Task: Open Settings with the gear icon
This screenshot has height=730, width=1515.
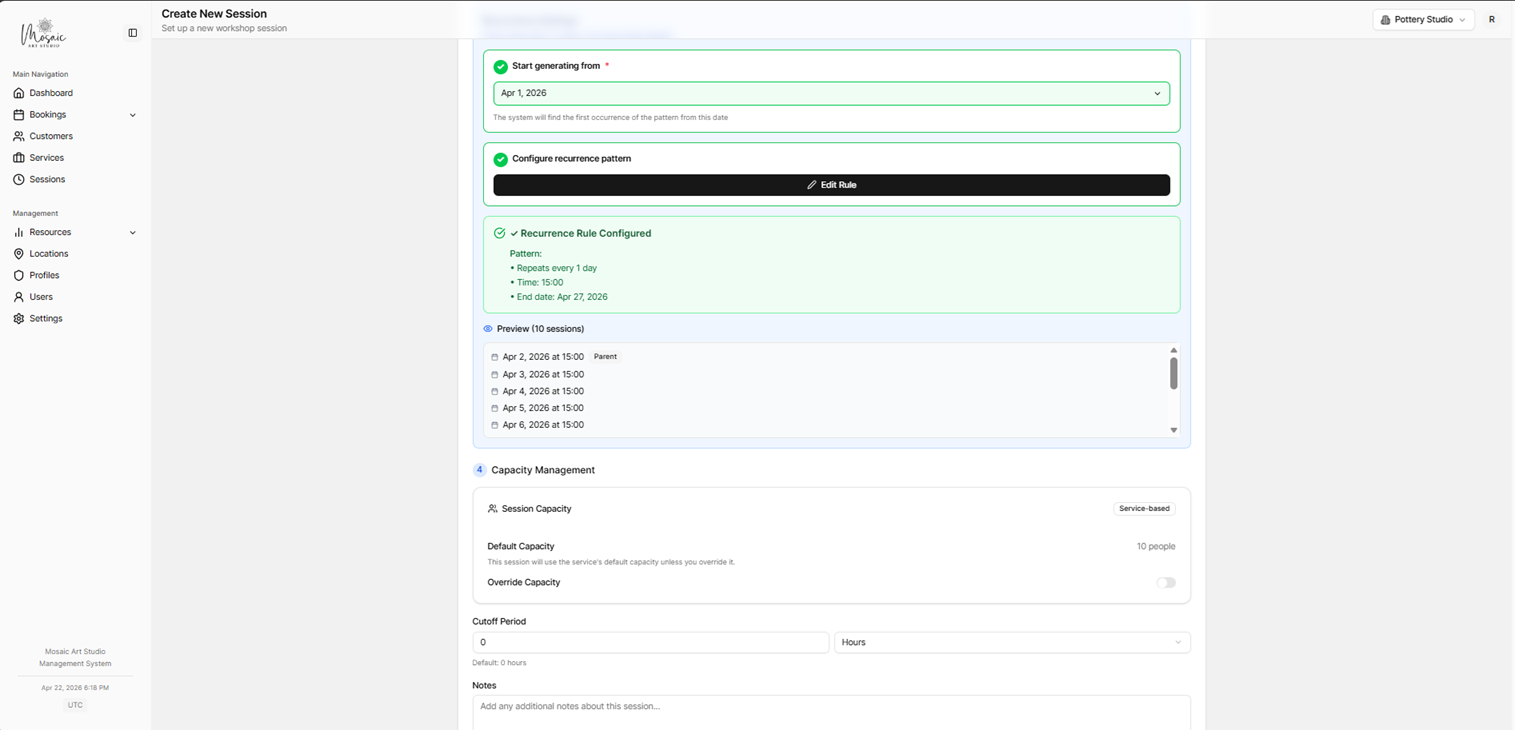Action: [20, 318]
